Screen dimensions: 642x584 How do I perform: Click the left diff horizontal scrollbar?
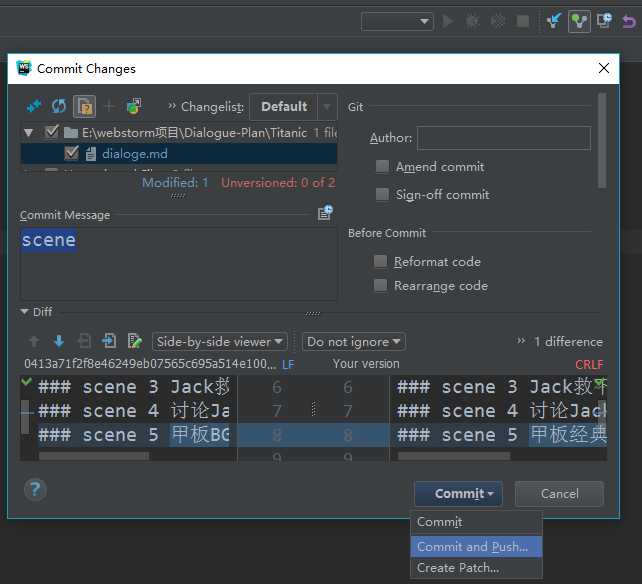tap(94, 456)
